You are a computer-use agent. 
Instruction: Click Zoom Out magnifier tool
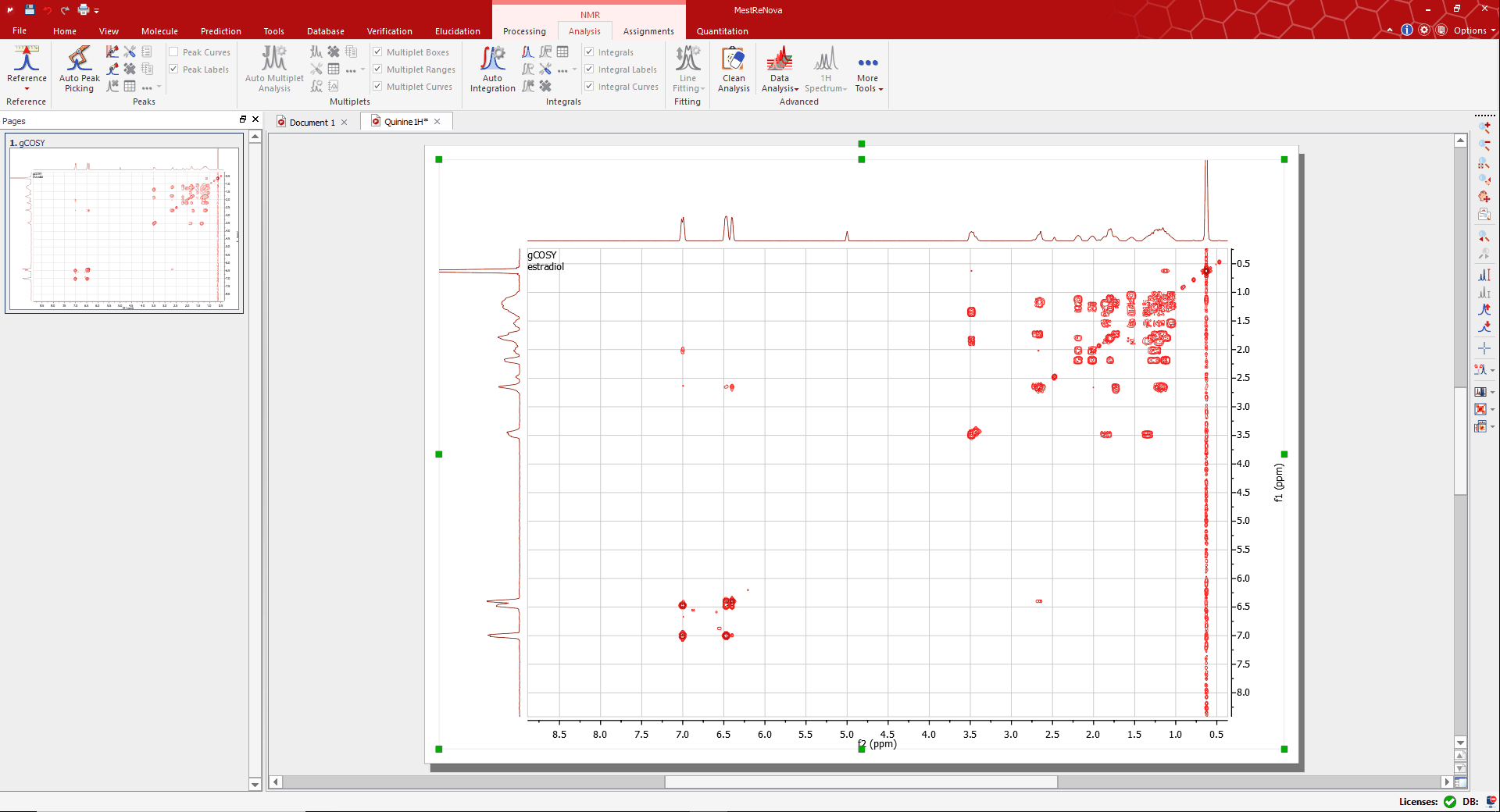click(x=1484, y=145)
